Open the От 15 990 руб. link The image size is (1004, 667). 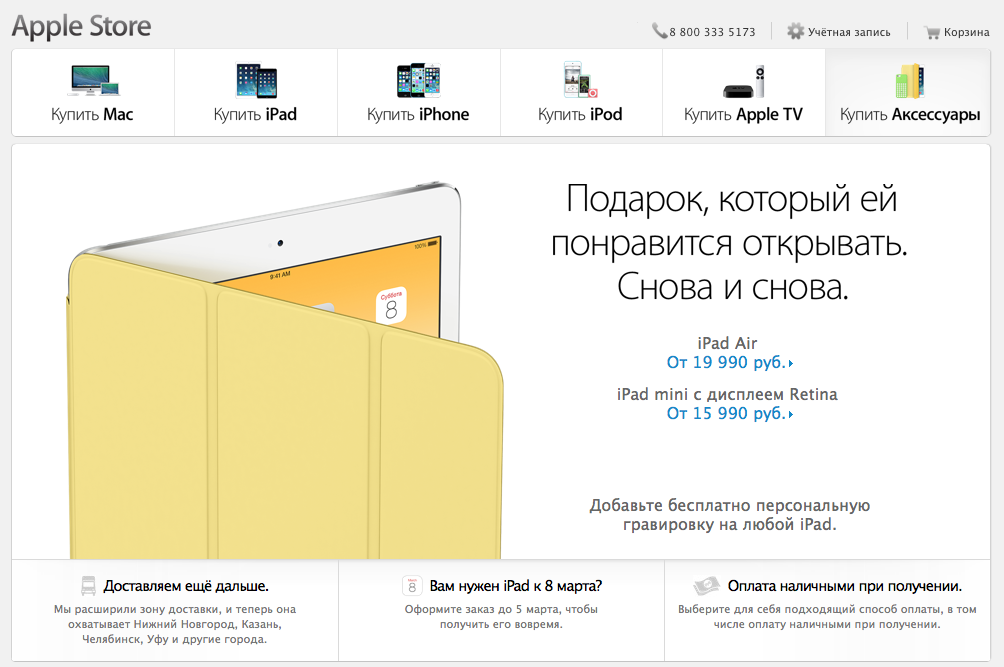[x=730, y=414]
